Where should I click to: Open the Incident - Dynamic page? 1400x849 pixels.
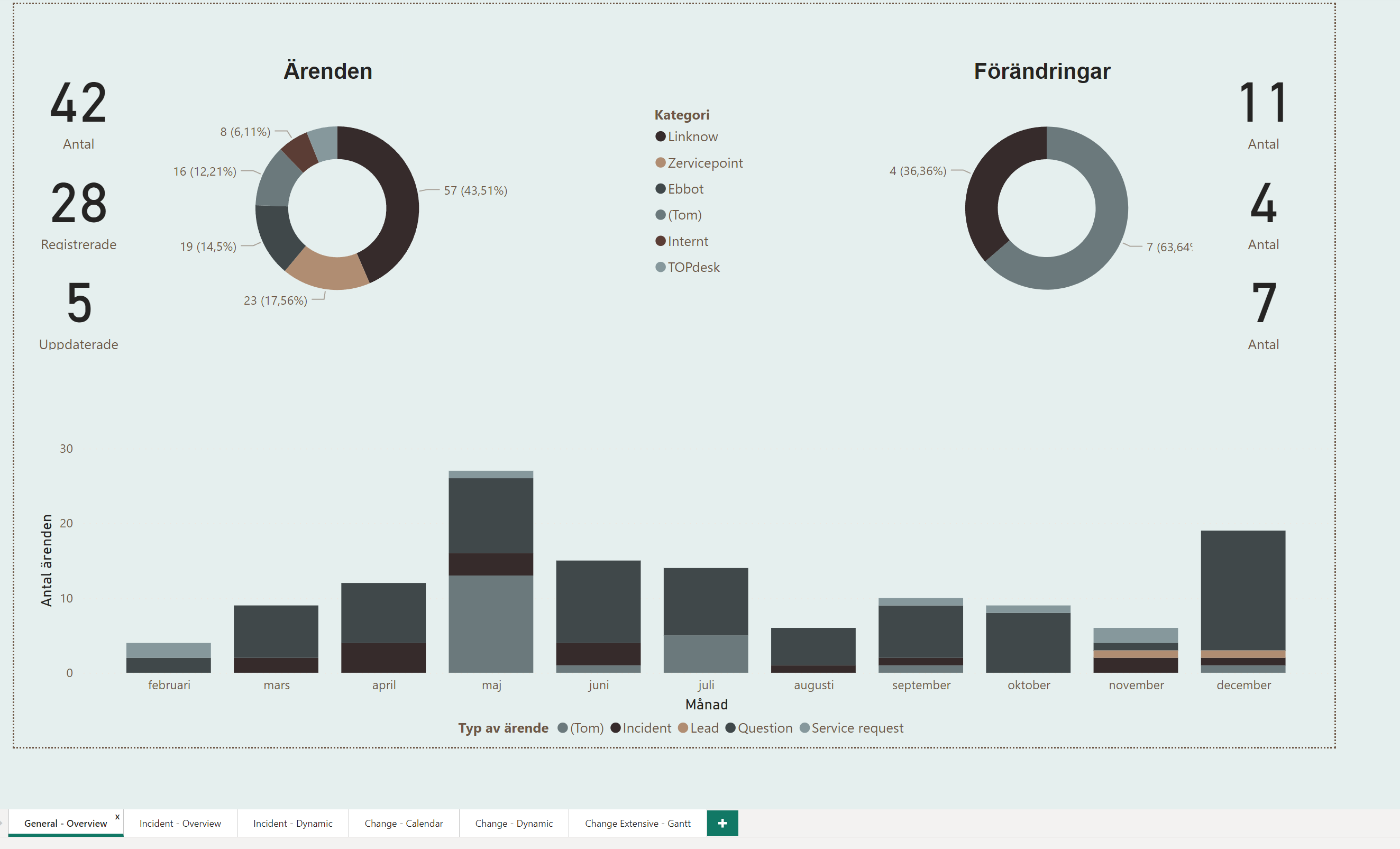tap(292, 823)
